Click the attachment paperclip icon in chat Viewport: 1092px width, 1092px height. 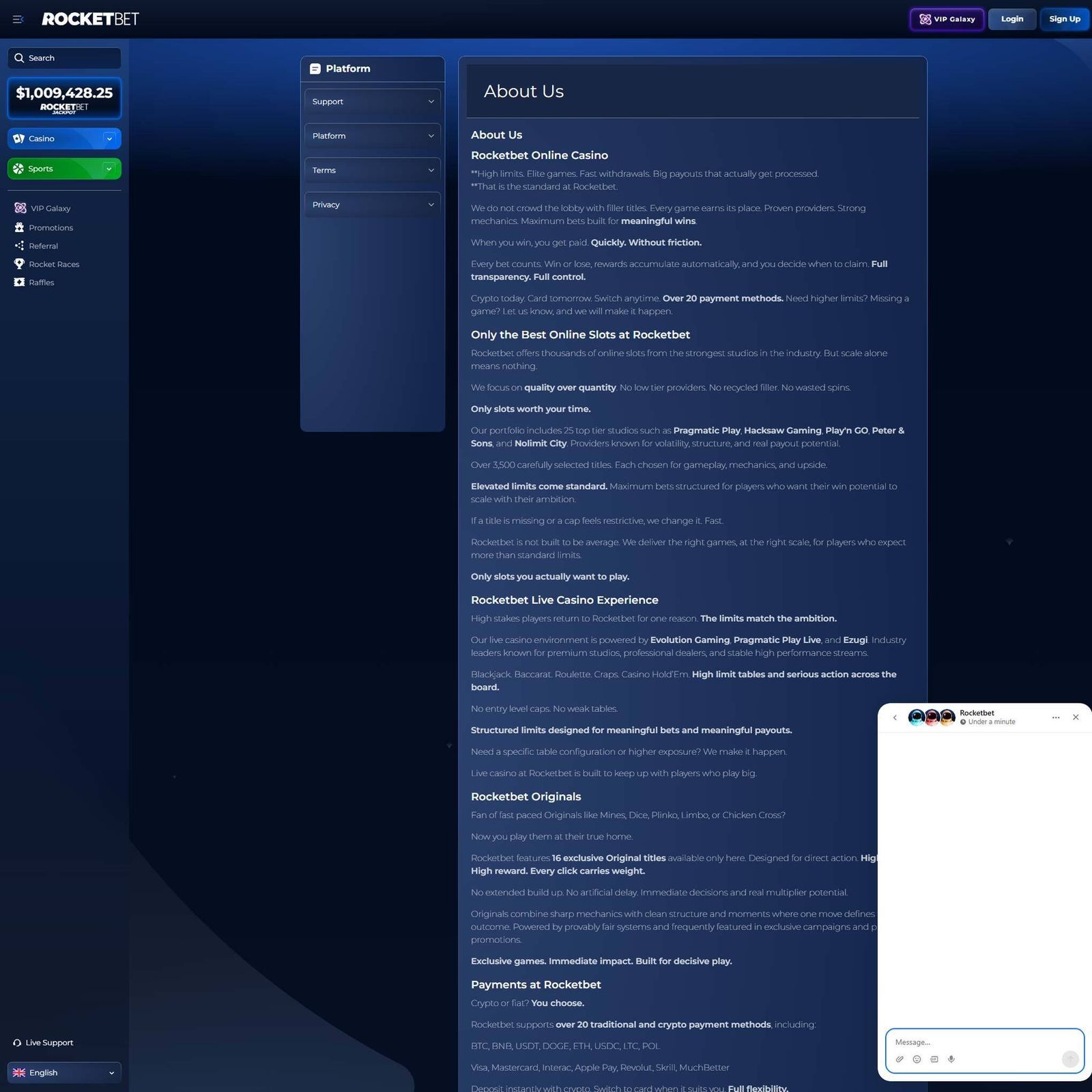(x=900, y=1059)
